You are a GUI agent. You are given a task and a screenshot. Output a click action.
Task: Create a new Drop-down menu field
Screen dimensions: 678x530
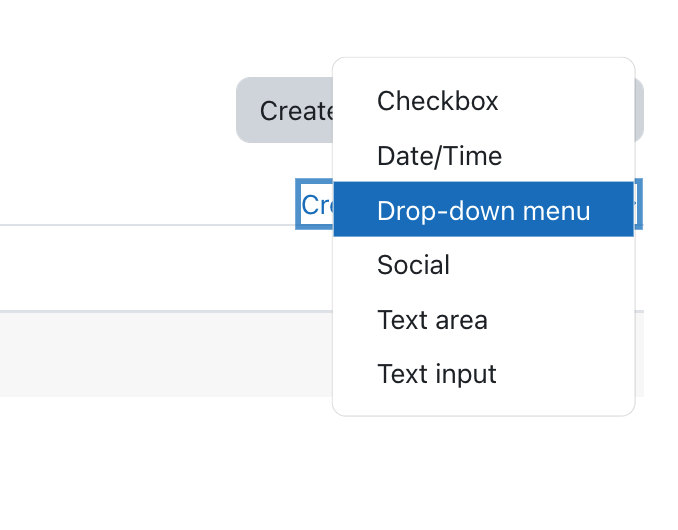tap(483, 210)
